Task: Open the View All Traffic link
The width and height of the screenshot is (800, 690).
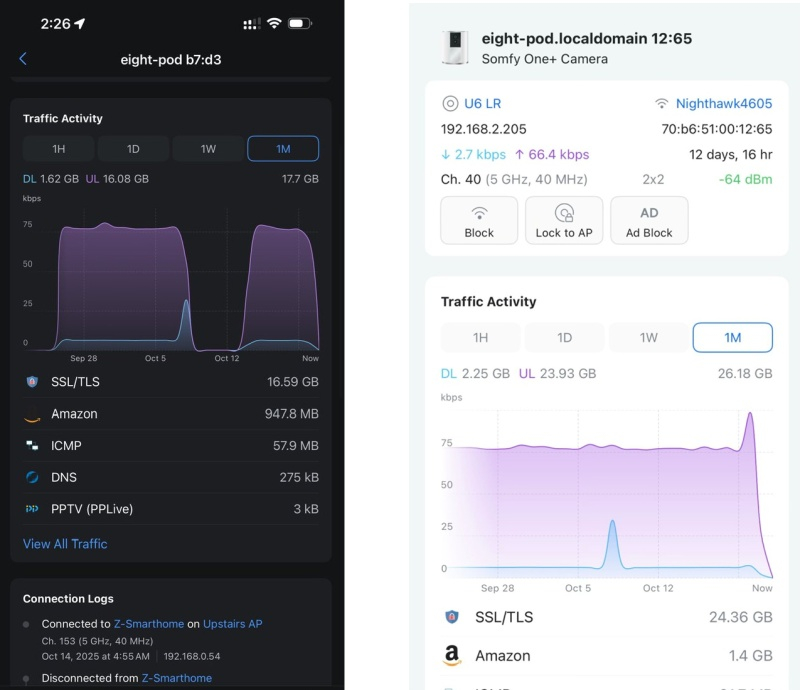Action: point(65,544)
